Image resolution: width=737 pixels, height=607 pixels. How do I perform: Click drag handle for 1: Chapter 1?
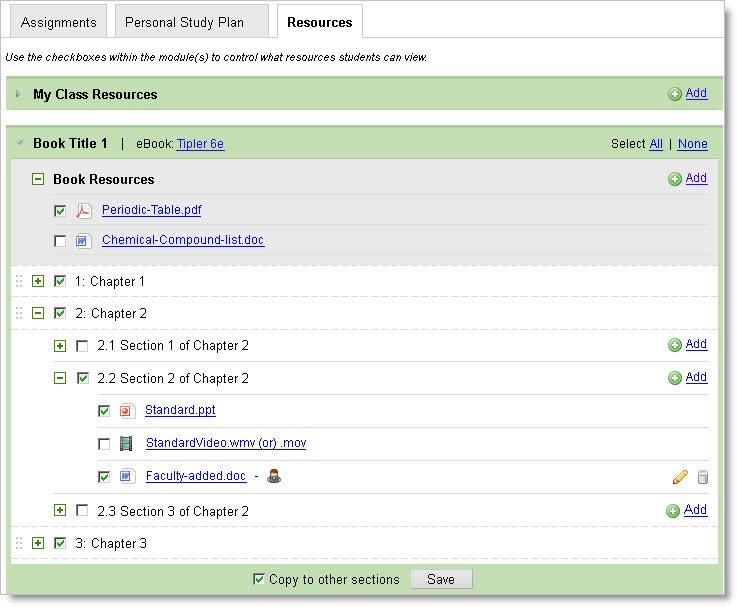tap(18, 282)
